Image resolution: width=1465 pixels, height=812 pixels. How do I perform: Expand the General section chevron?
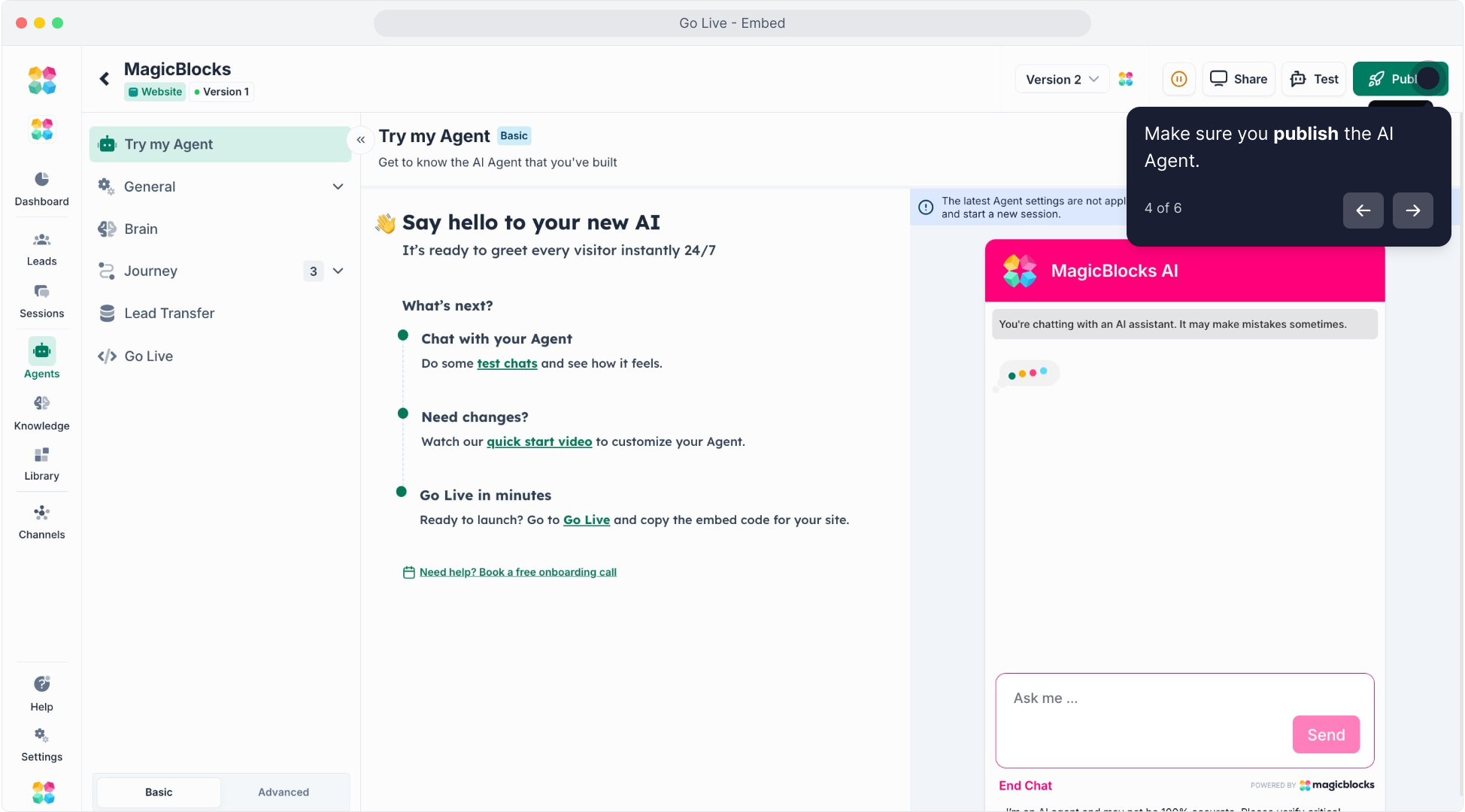click(338, 186)
